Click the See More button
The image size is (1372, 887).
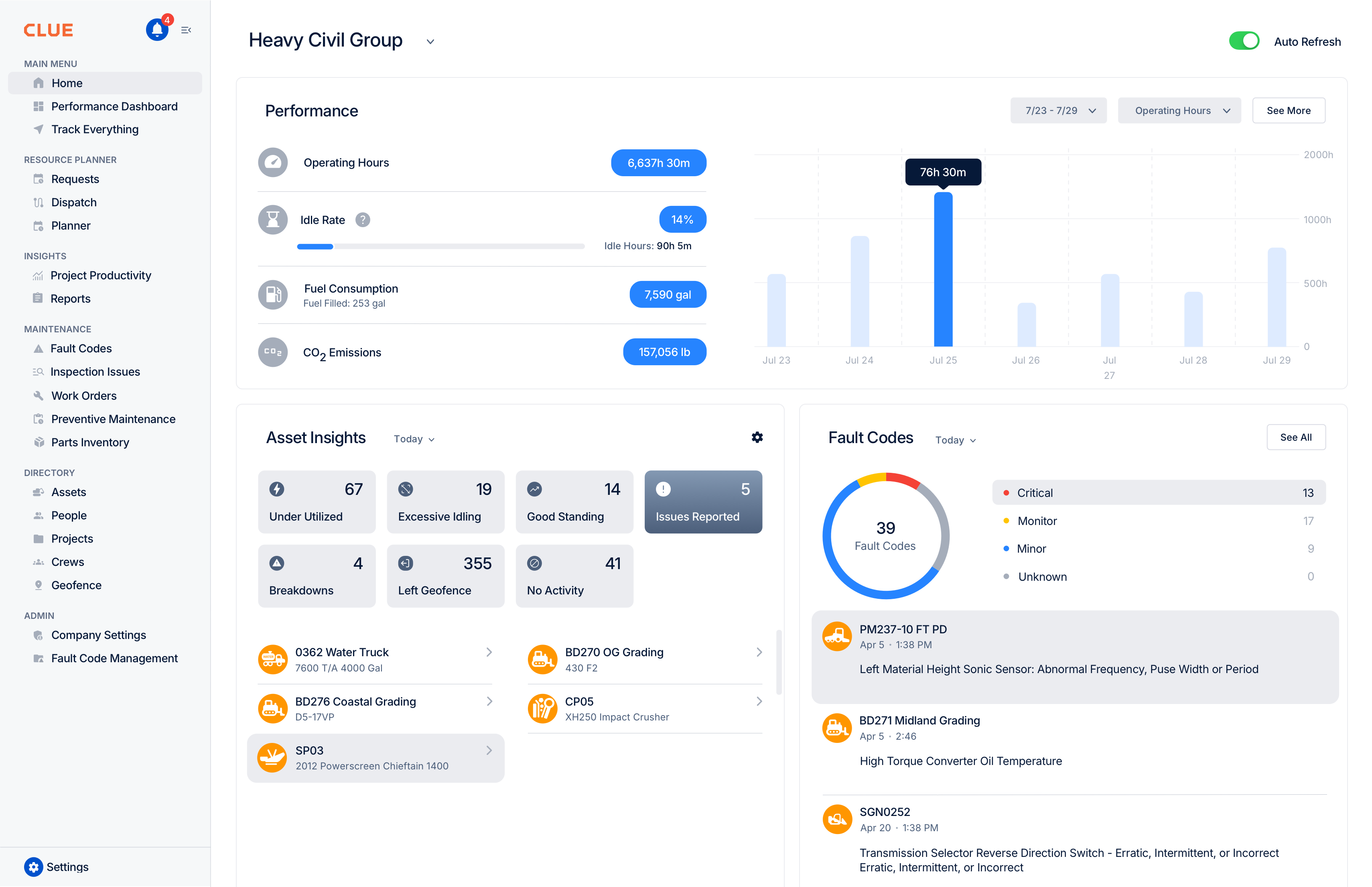coord(1288,111)
